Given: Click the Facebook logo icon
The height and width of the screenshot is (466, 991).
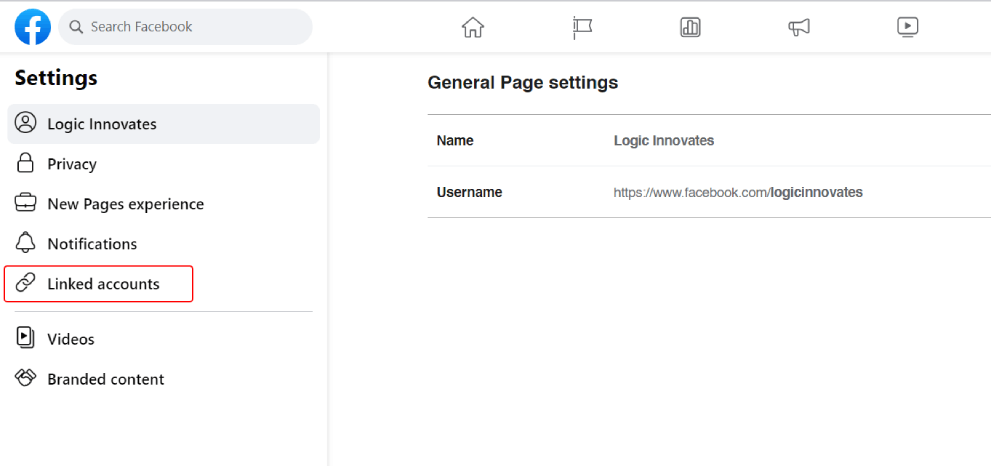Looking at the screenshot, I should click(x=33, y=27).
